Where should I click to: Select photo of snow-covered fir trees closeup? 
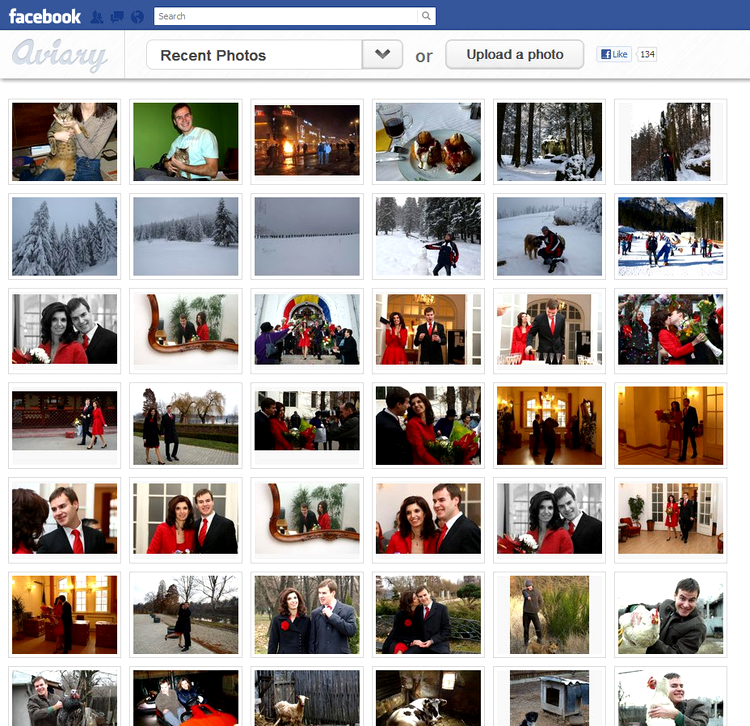pos(65,236)
